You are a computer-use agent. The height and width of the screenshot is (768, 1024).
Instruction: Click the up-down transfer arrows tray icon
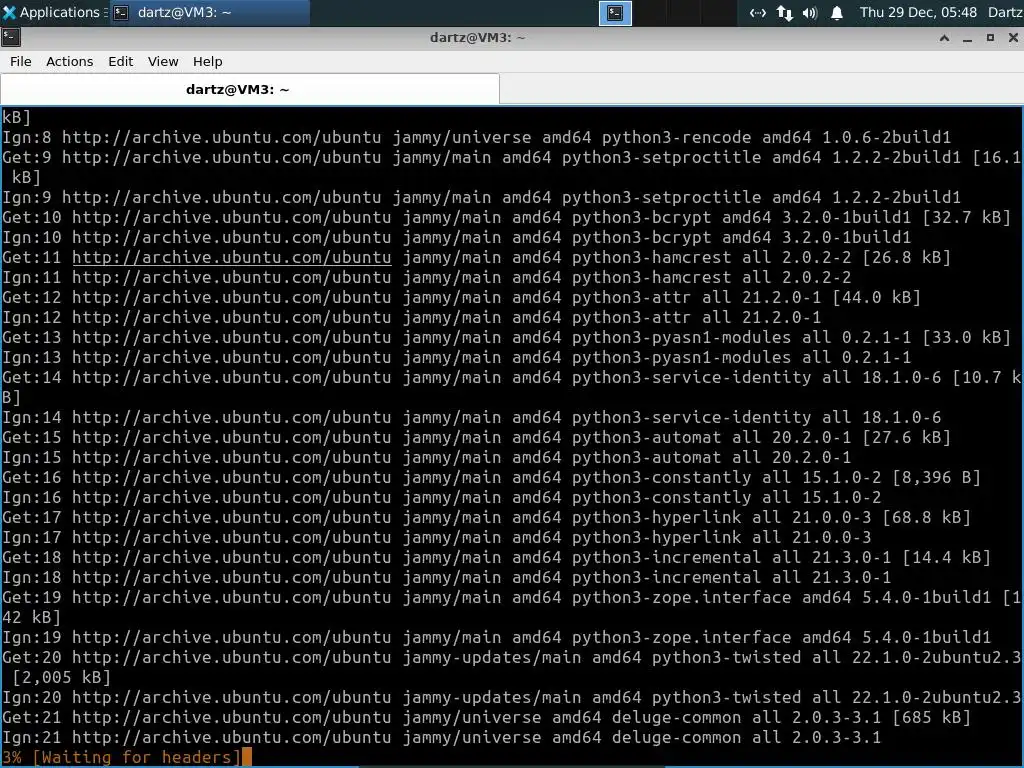785,13
